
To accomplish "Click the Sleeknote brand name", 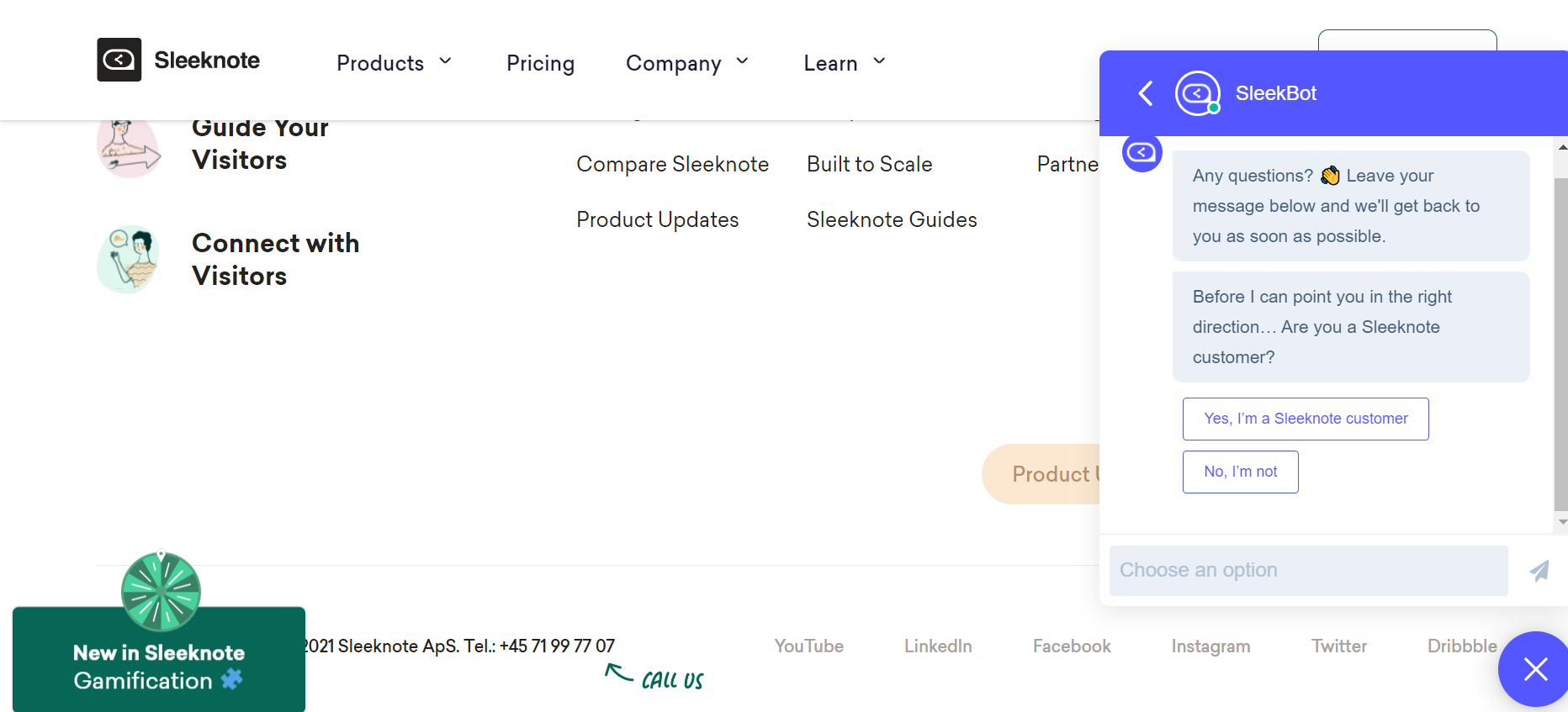I will pyautogui.click(x=207, y=61).
